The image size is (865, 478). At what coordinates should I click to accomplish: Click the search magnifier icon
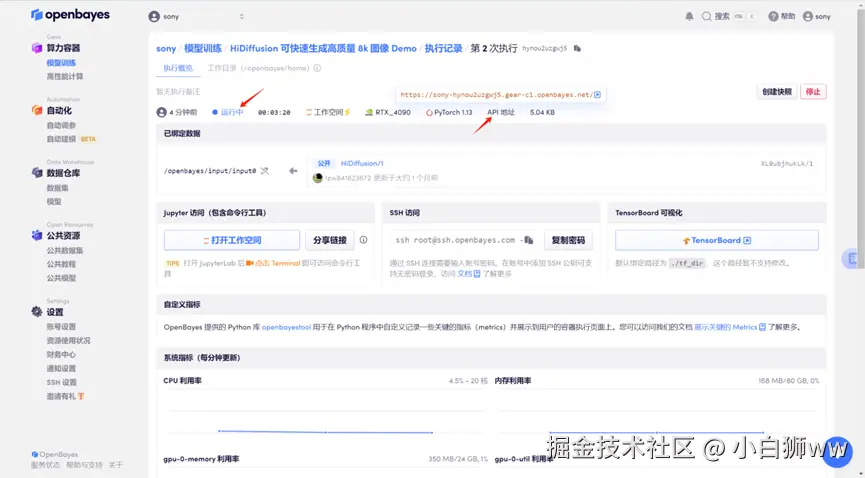tap(707, 17)
